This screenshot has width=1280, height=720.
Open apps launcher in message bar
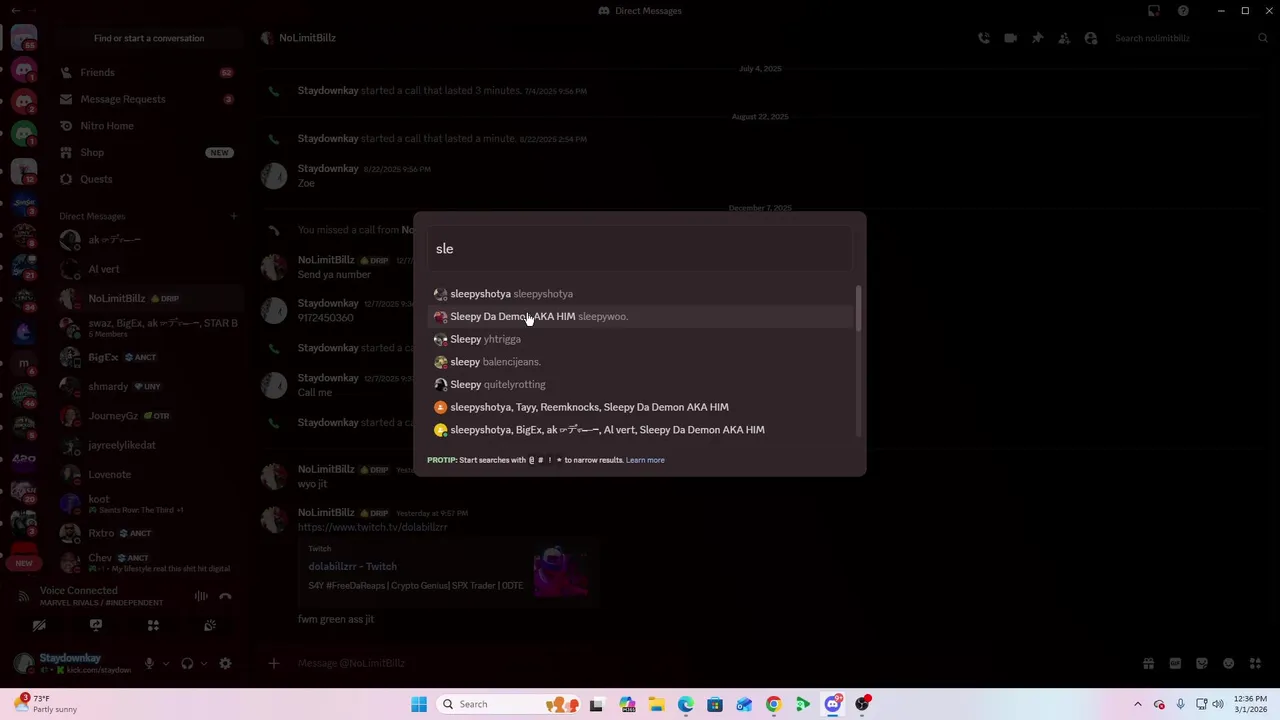1255,663
